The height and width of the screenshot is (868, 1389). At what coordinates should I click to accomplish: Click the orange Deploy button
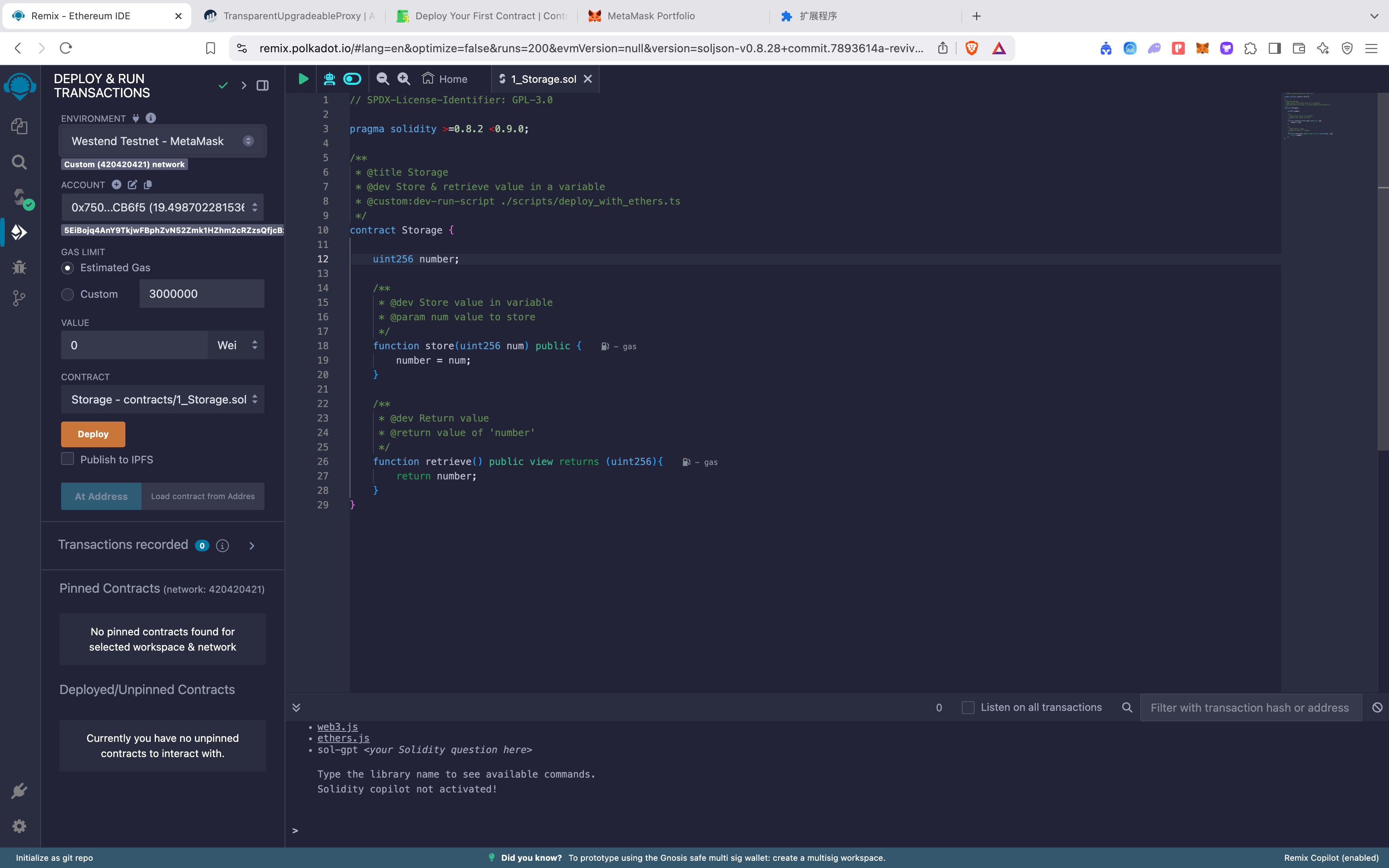coord(93,434)
